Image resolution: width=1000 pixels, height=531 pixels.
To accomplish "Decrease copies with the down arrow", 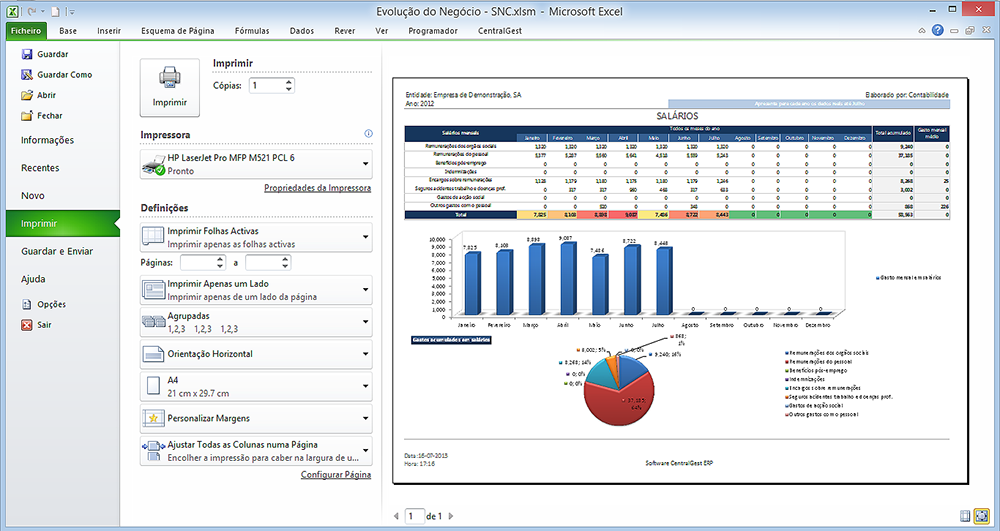I will 289,89.
